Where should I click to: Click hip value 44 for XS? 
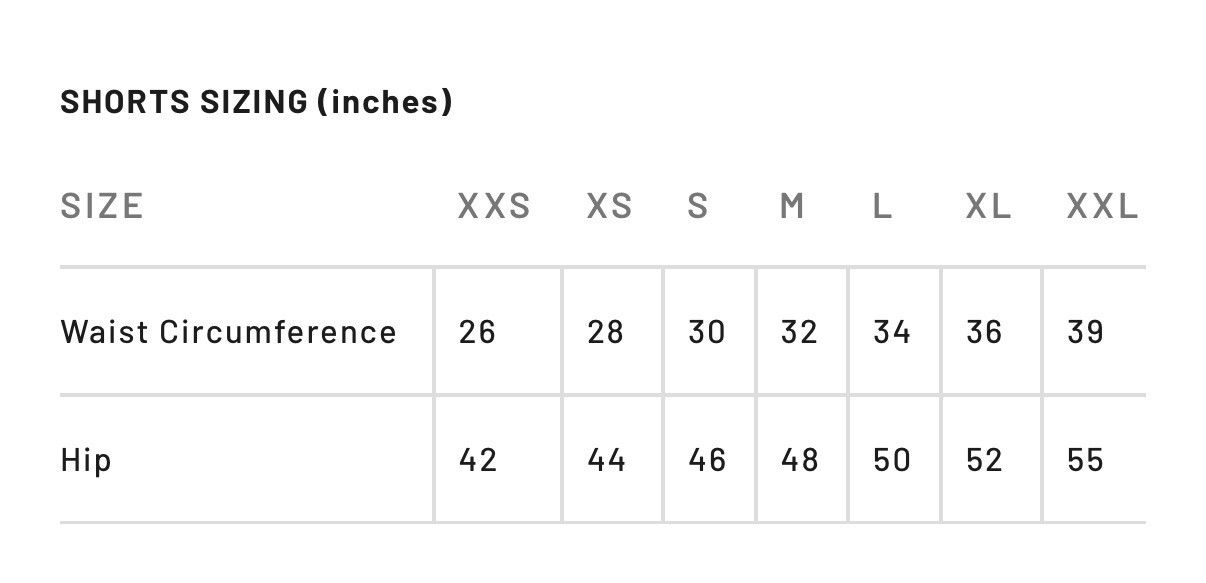[606, 460]
